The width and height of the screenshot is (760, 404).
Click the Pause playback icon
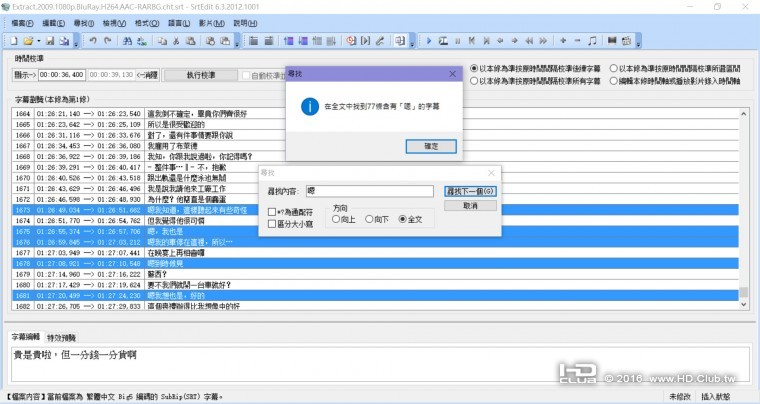[x=458, y=41]
